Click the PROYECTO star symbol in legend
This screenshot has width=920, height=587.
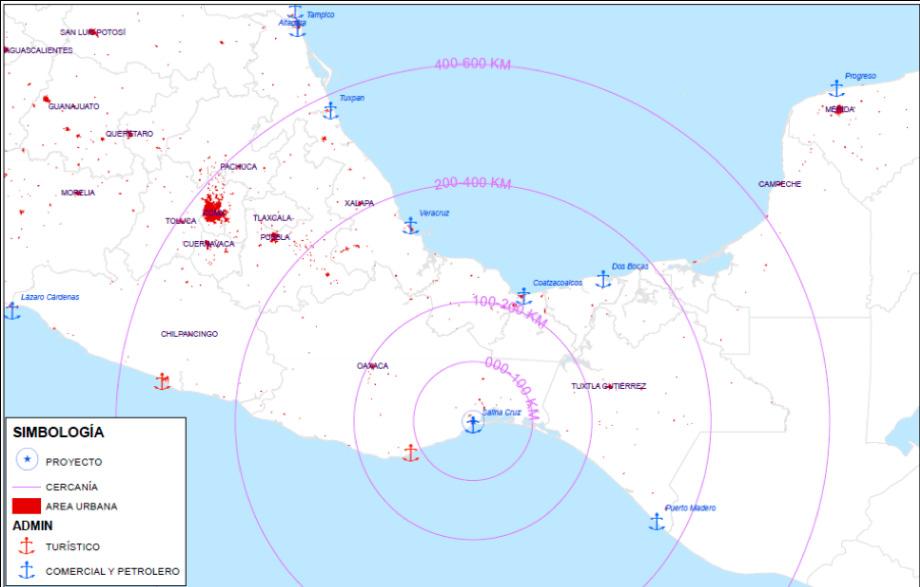pos(27,460)
